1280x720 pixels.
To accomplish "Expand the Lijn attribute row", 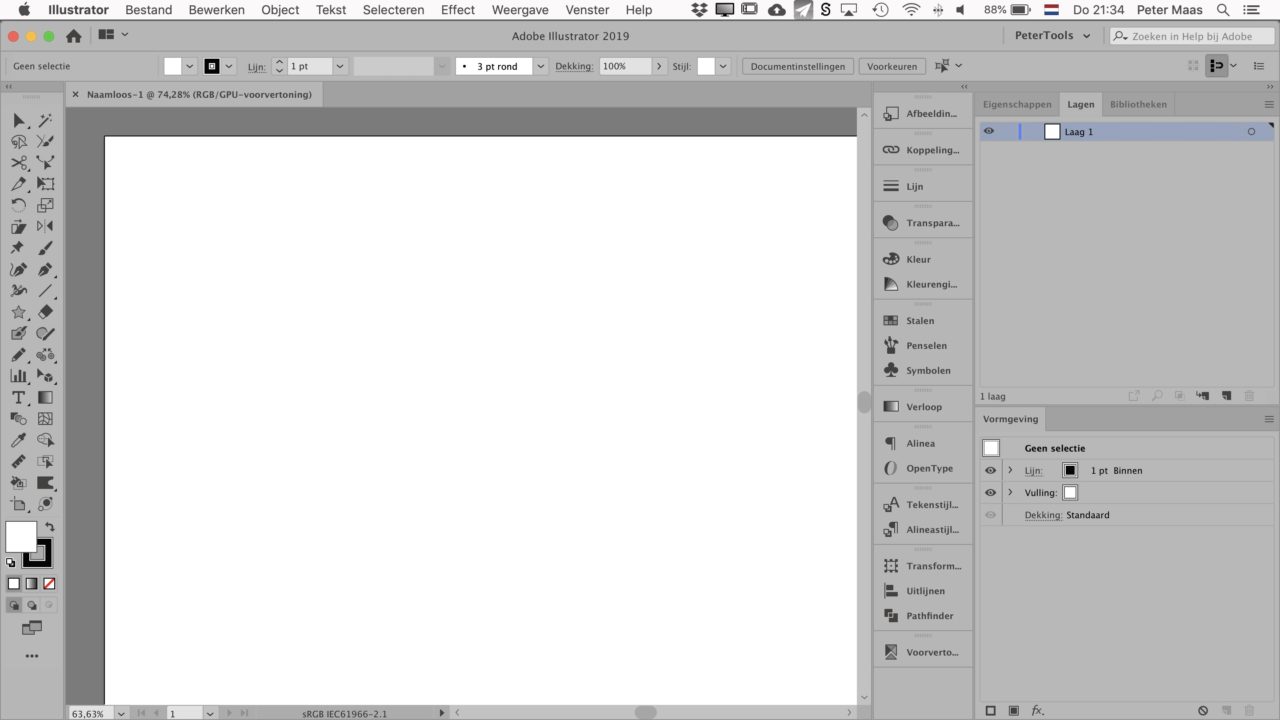I will click(x=1010, y=470).
